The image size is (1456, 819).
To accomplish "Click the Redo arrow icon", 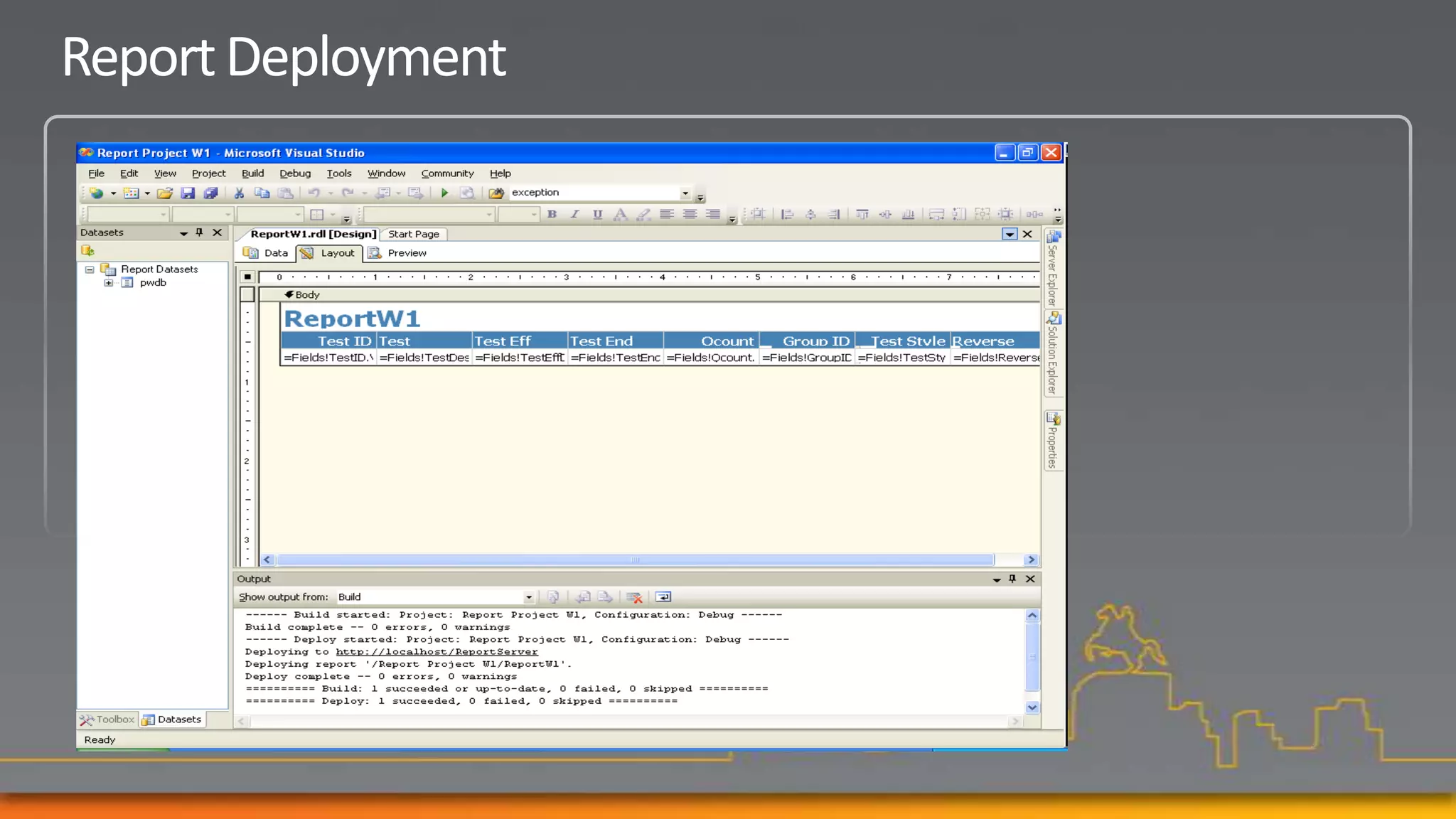I will click(x=348, y=193).
